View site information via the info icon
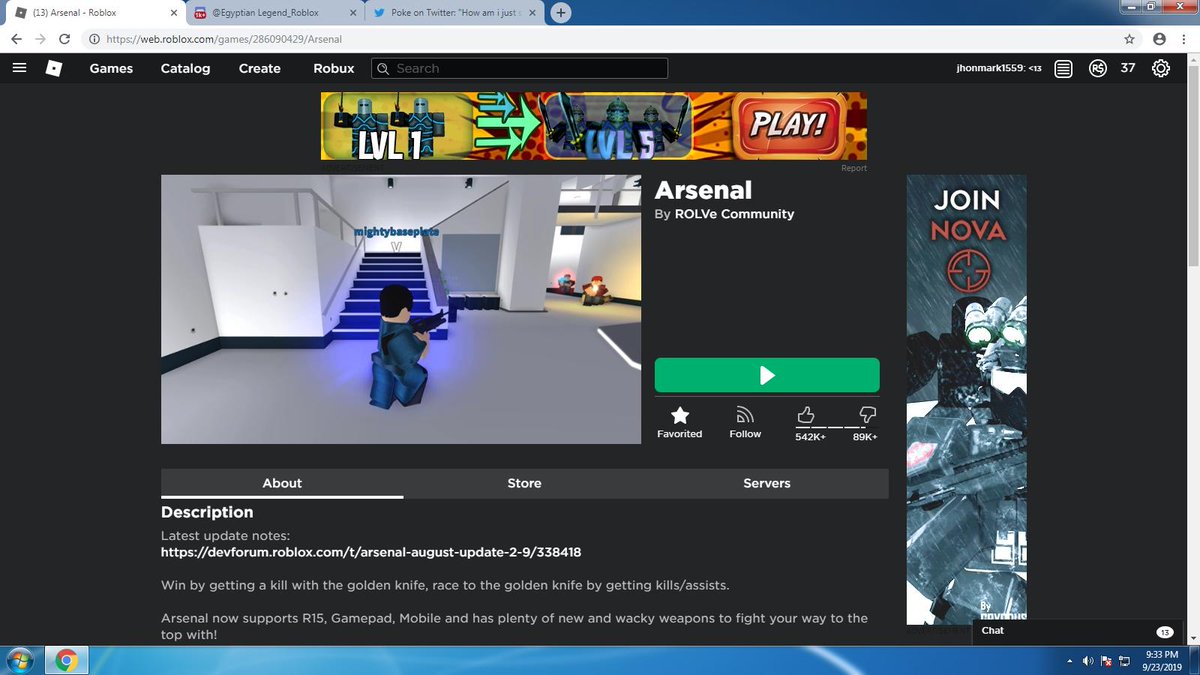 point(94,39)
